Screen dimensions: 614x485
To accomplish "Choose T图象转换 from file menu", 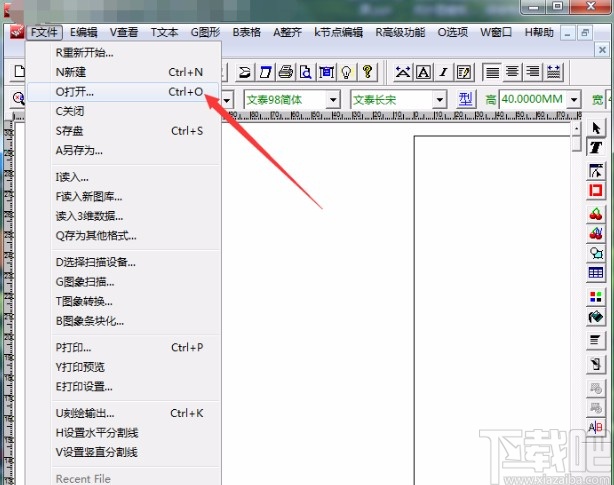I will [x=124, y=301].
